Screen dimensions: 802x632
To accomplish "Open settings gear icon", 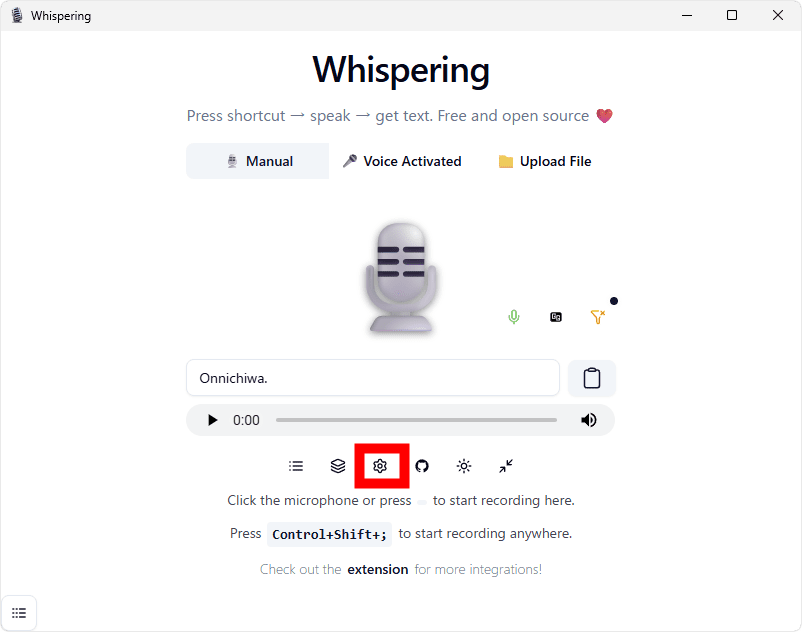I will pyautogui.click(x=380, y=466).
